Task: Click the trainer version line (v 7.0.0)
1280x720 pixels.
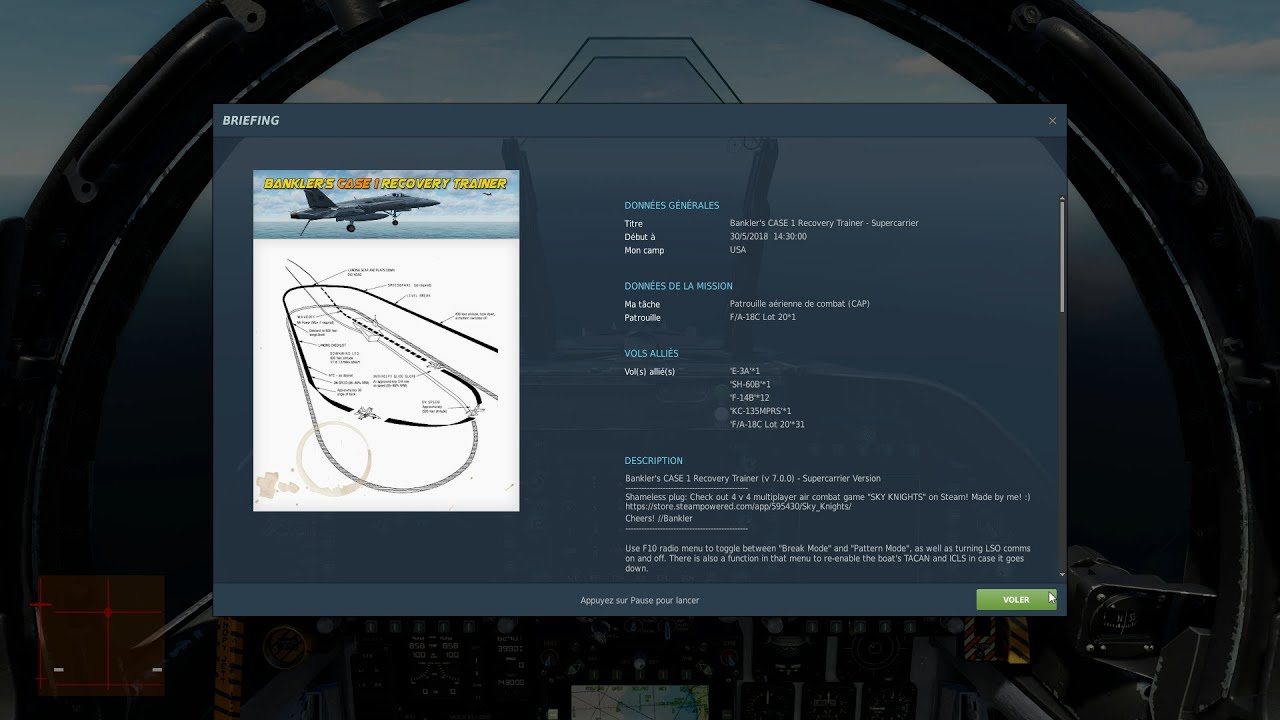Action: pyautogui.click(x=753, y=478)
